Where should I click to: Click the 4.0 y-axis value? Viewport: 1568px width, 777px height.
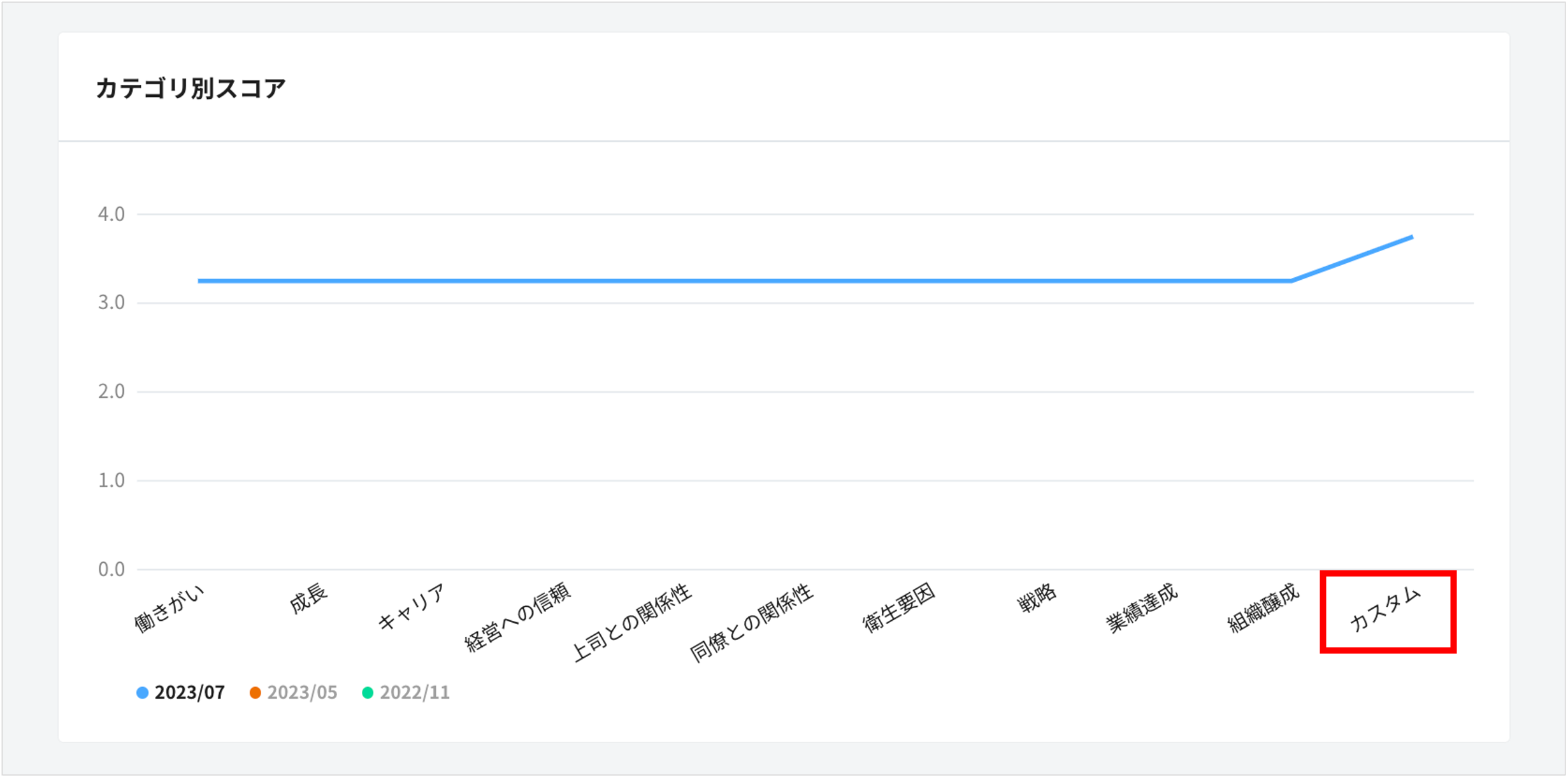111,214
